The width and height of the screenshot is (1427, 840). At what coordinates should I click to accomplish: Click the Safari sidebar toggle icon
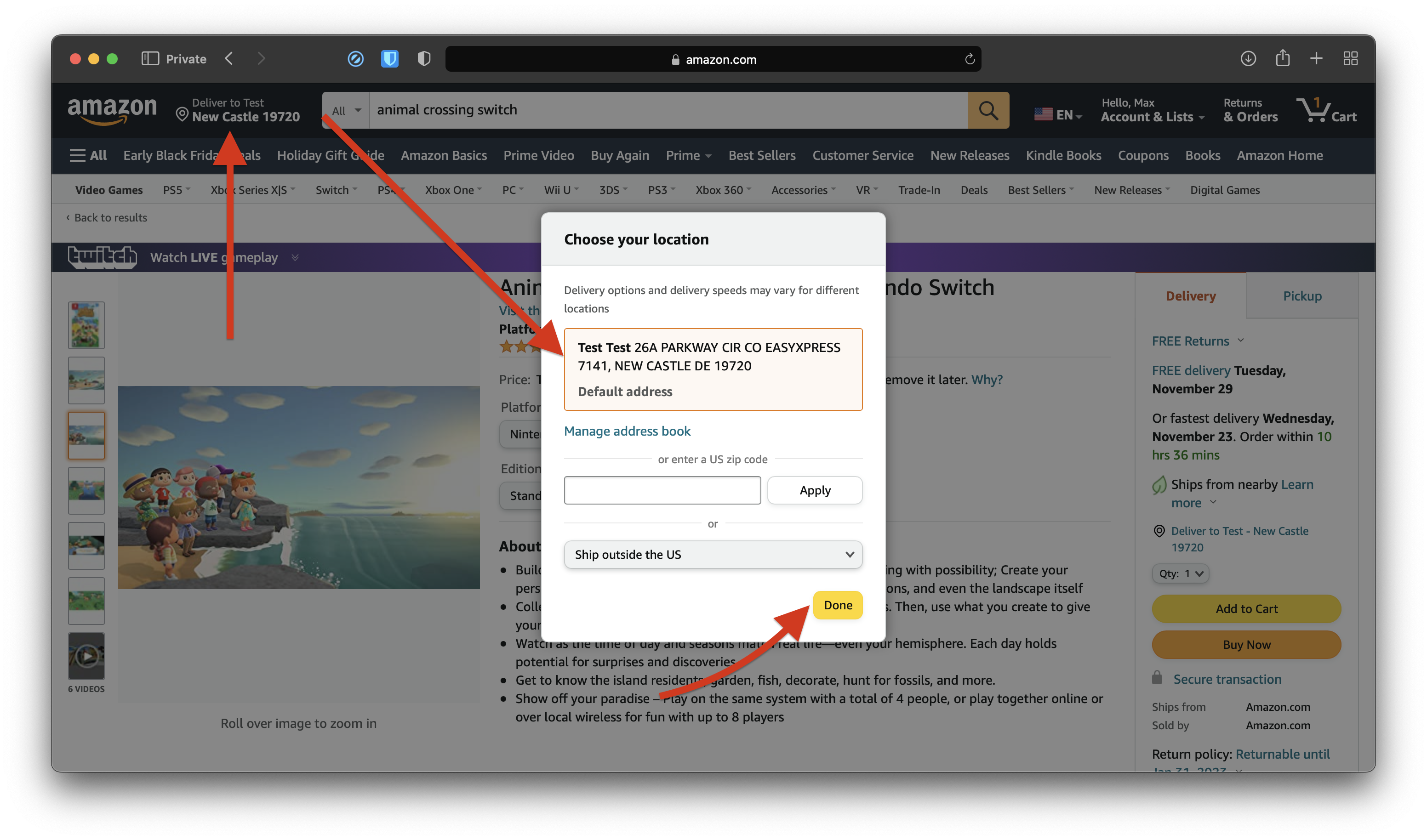(x=149, y=59)
